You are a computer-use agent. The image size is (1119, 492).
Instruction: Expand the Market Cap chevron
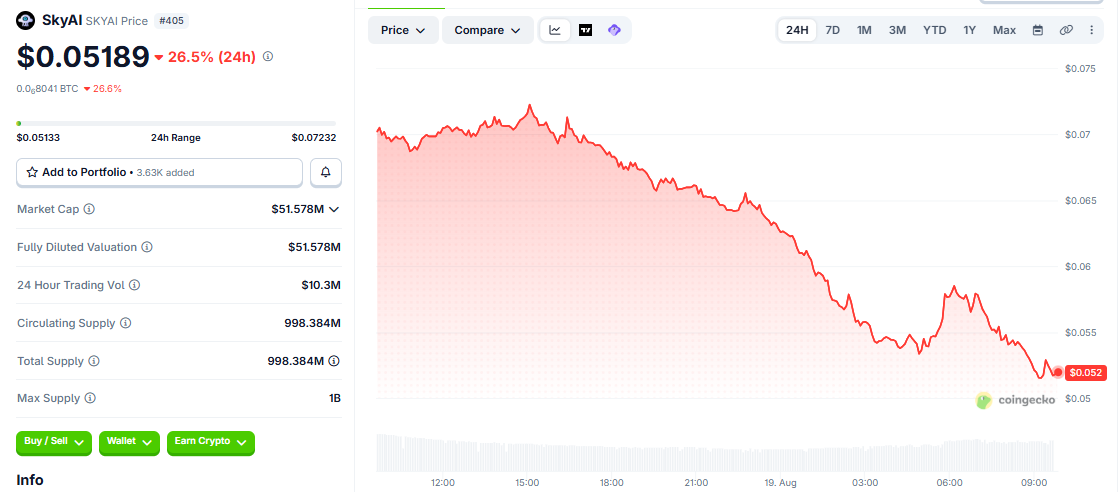tap(333, 209)
